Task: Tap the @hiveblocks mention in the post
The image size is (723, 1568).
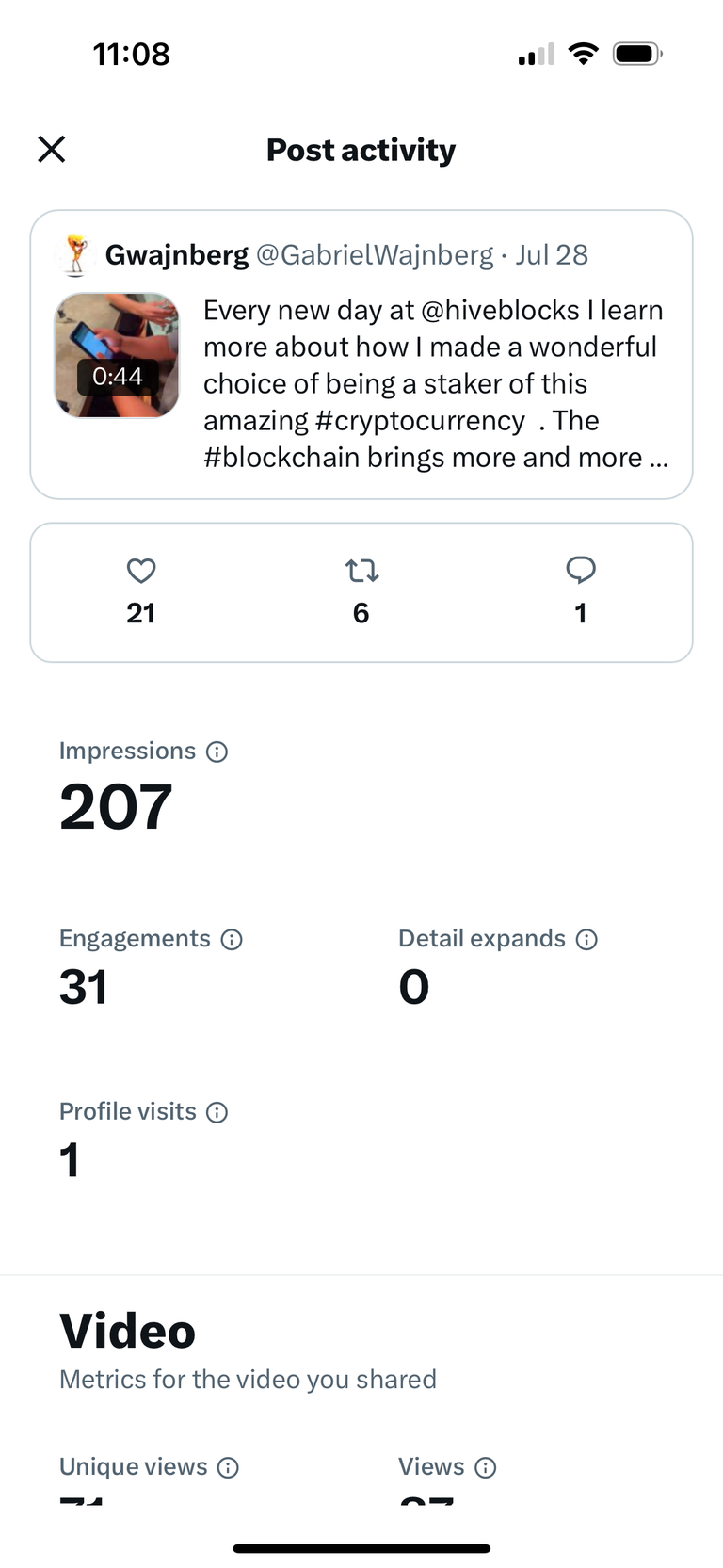Action: click(x=500, y=310)
